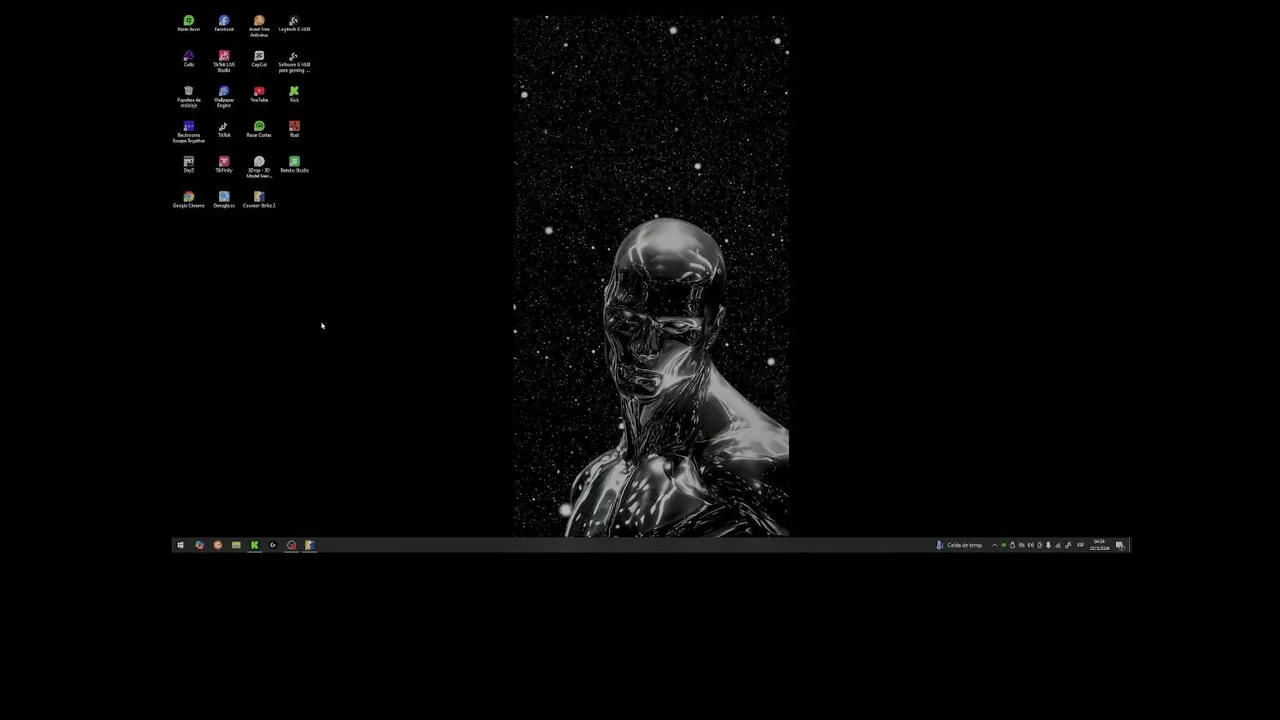Launch Wallpaper Engine desktop shortcut
This screenshot has height=720, width=1280.
tap(224, 96)
